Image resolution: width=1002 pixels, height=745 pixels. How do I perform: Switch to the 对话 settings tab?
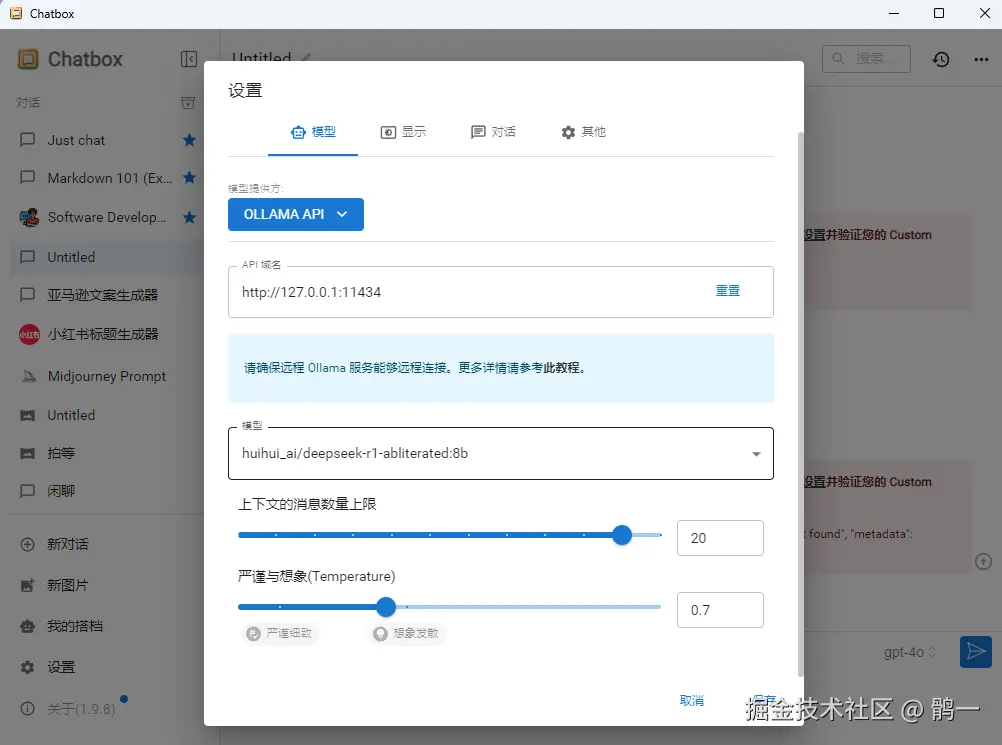click(x=493, y=132)
